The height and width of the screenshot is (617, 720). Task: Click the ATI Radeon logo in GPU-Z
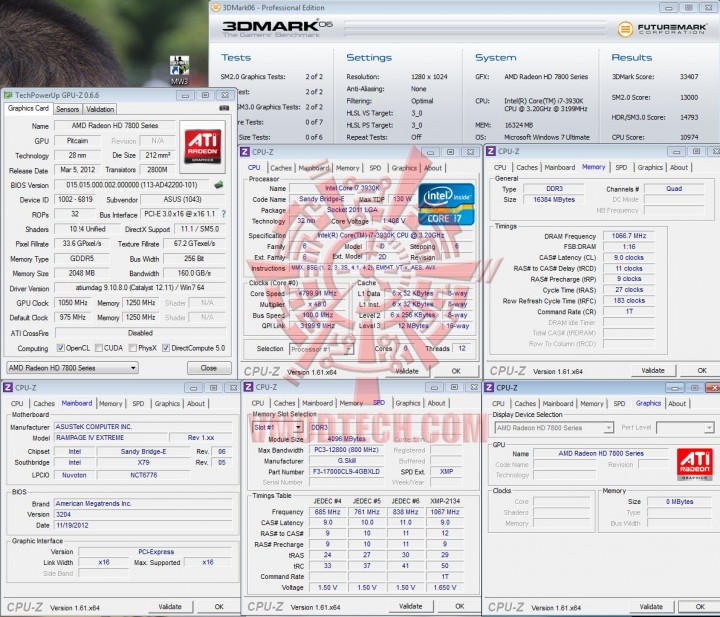202,146
